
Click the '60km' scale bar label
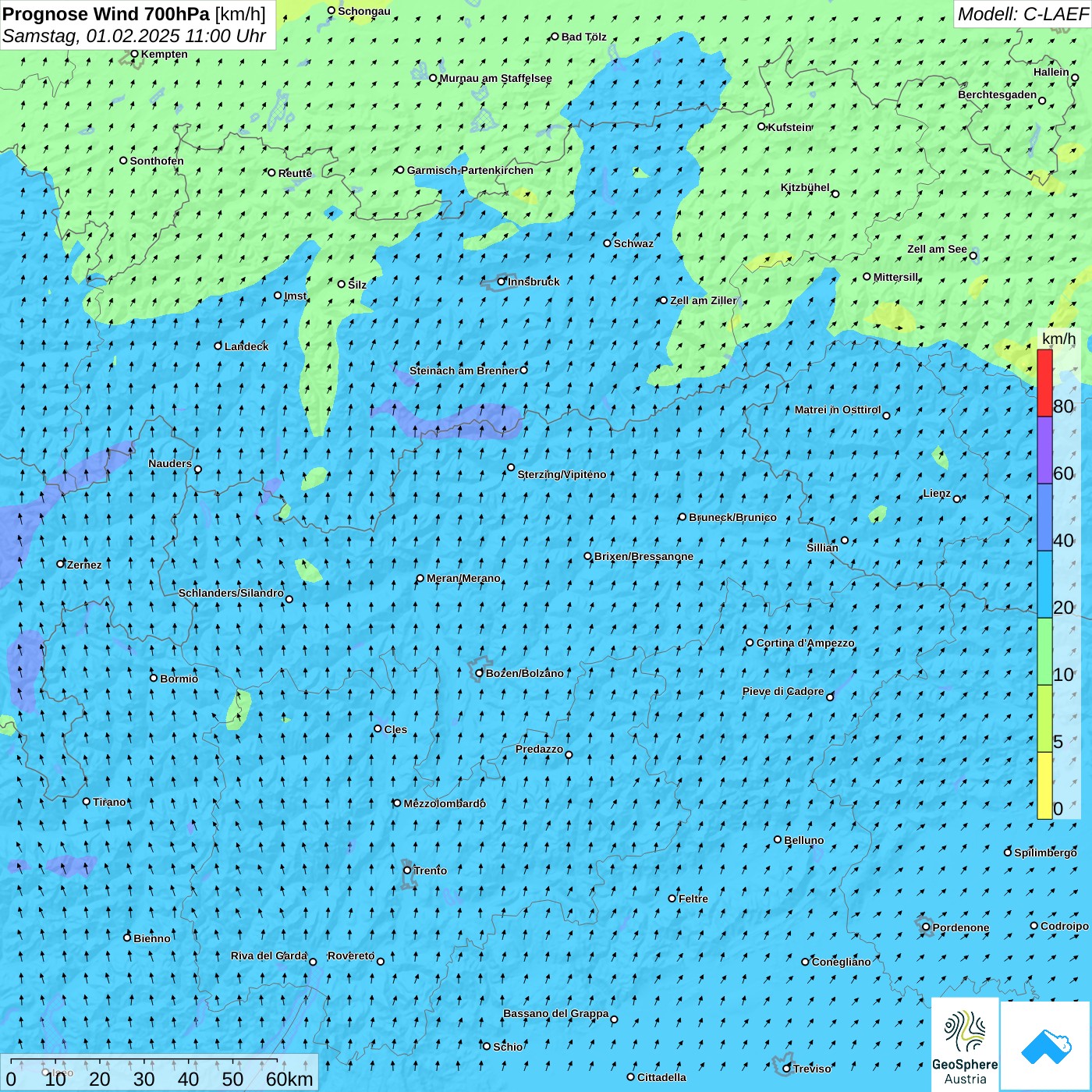coord(289,1079)
